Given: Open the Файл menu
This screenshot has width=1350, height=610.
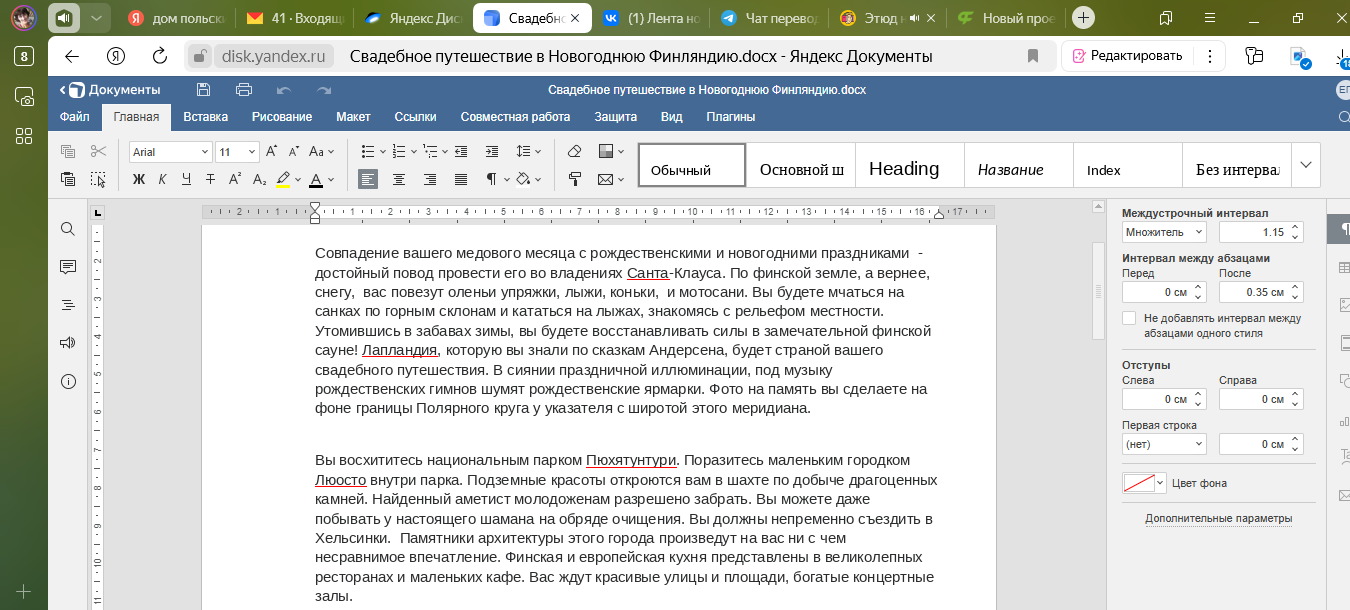Looking at the screenshot, I should 75,117.
